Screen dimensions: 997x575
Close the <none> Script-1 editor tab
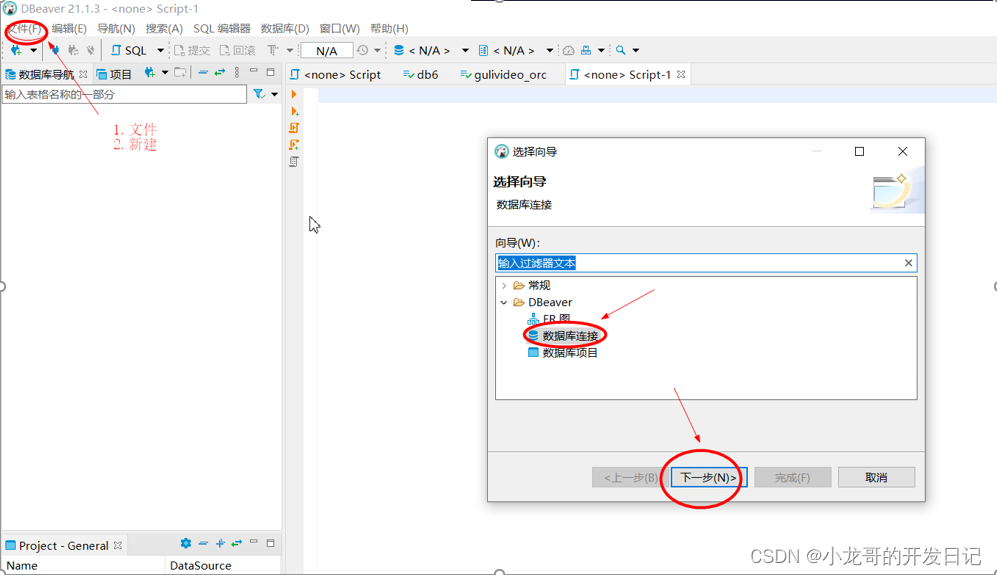click(681, 74)
